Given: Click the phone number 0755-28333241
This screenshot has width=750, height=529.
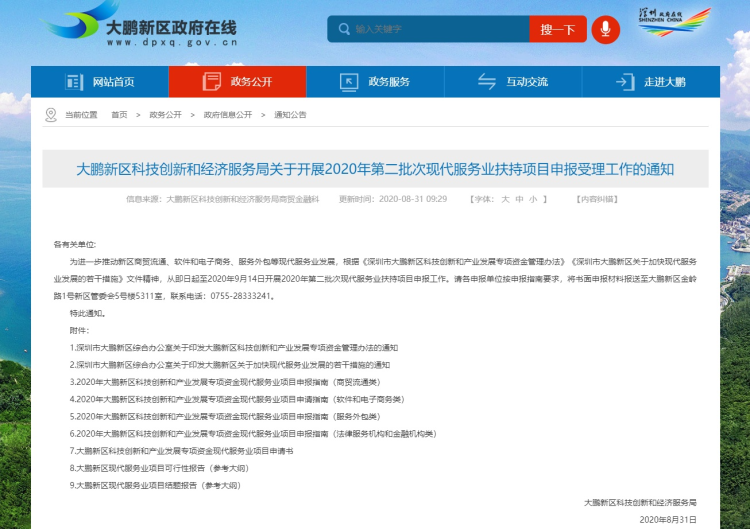Looking at the screenshot, I should (241, 296).
